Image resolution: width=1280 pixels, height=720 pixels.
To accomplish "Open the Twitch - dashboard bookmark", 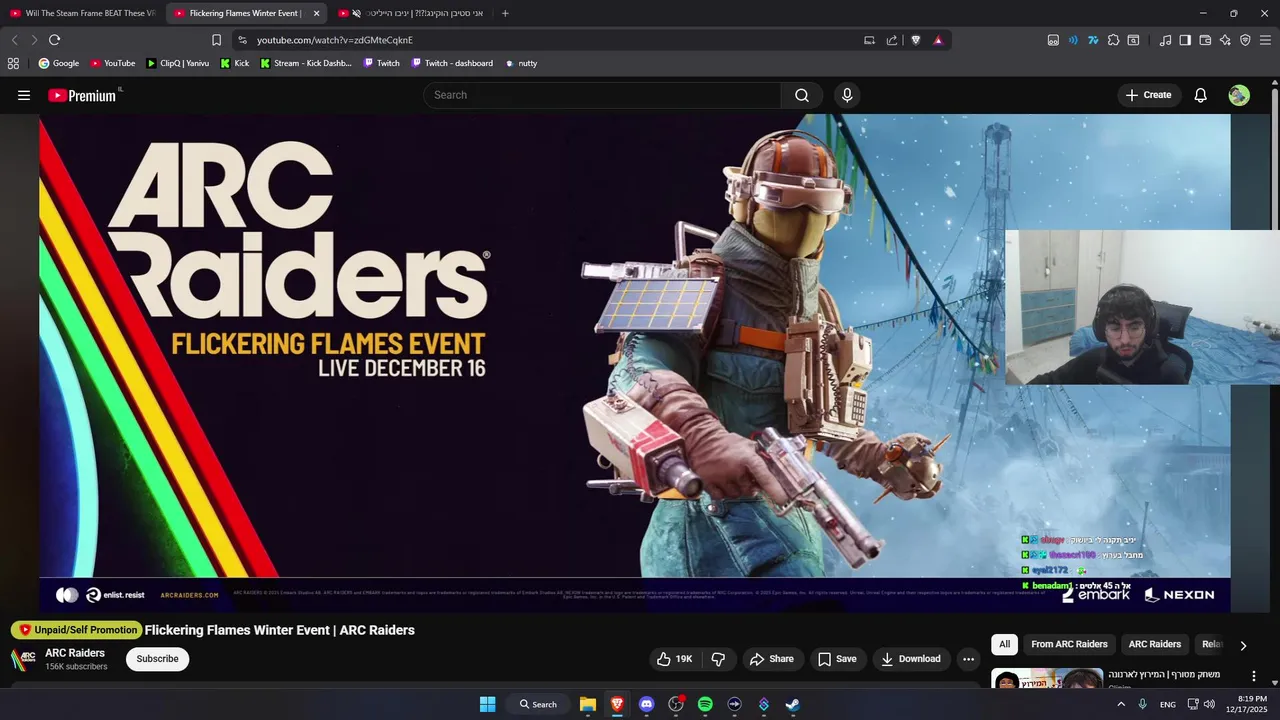I will click(451, 63).
